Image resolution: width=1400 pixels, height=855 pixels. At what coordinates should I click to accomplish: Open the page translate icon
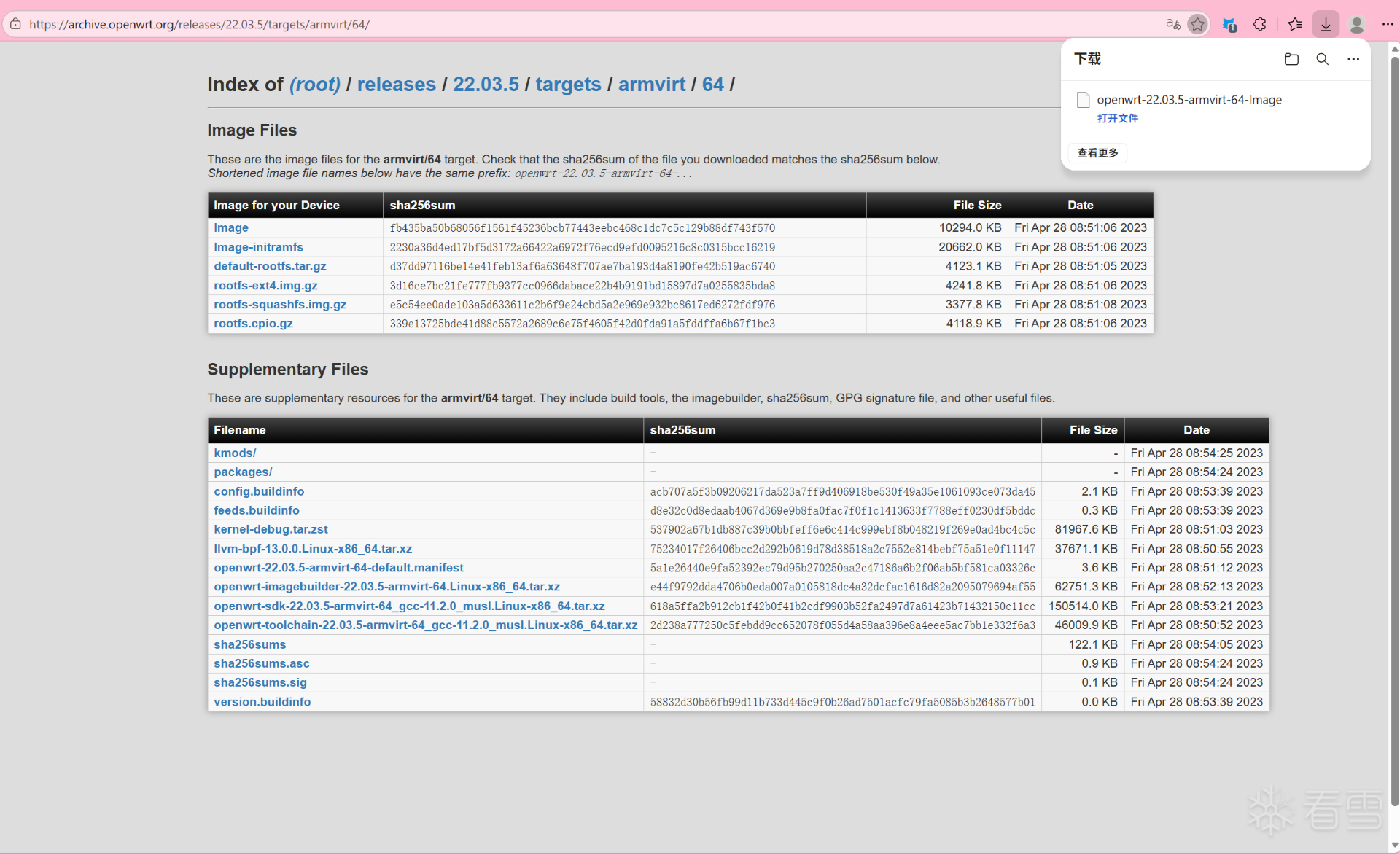(x=1172, y=24)
